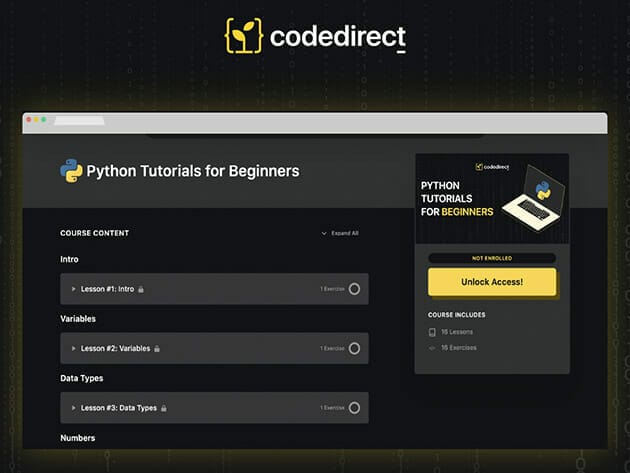This screenshot has width=630, height=473.
Task: Click the lock icon next to Lesson #2: Variables
Action: point(157,349)
